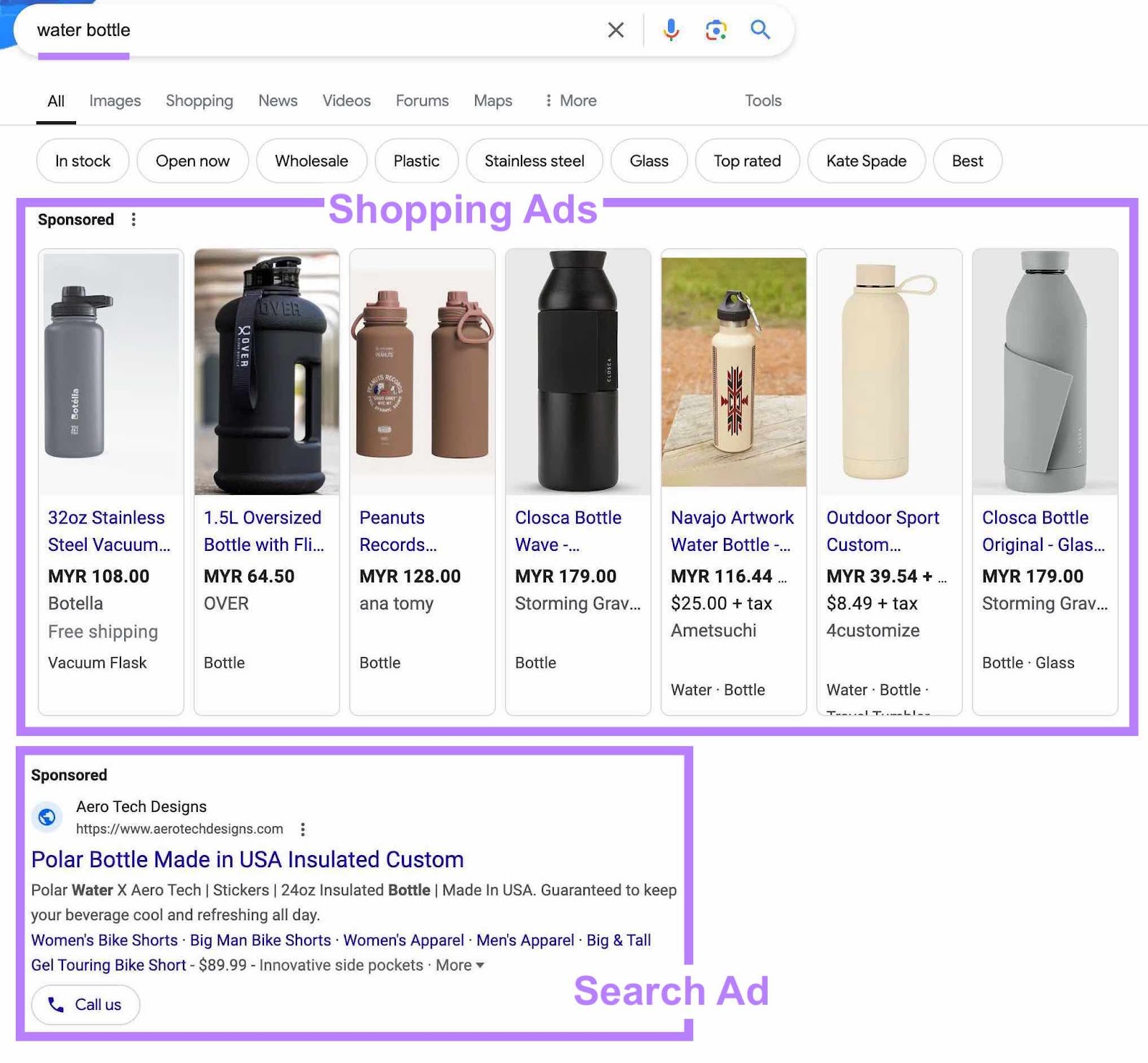1148x1063 pixels.
Task: Open the Polar Bottle Made in USA ad link
Action: point(247,859)
